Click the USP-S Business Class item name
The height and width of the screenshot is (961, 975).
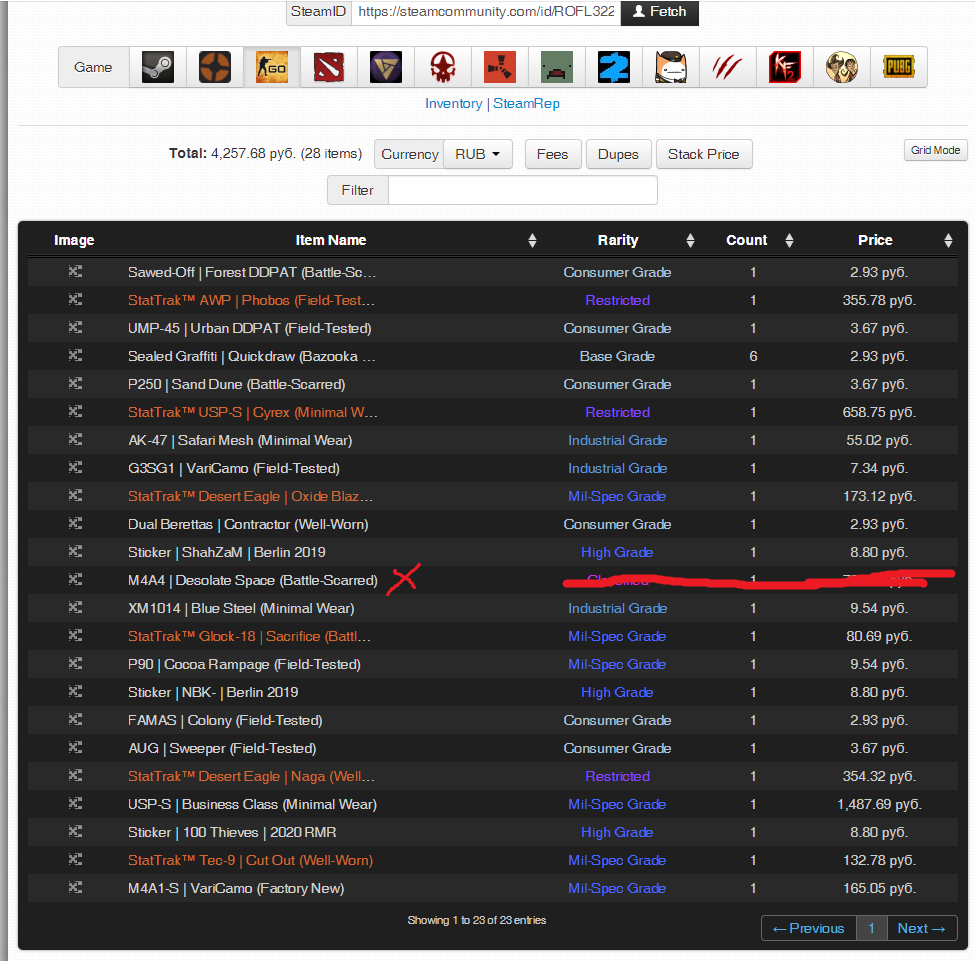coord(252,804)
